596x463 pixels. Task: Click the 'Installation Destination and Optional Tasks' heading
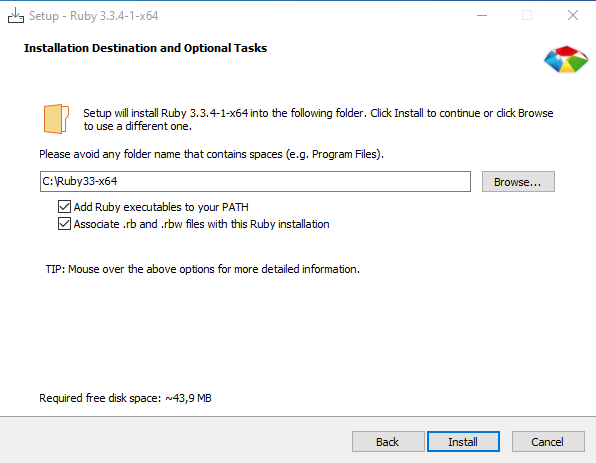[145, 48]
